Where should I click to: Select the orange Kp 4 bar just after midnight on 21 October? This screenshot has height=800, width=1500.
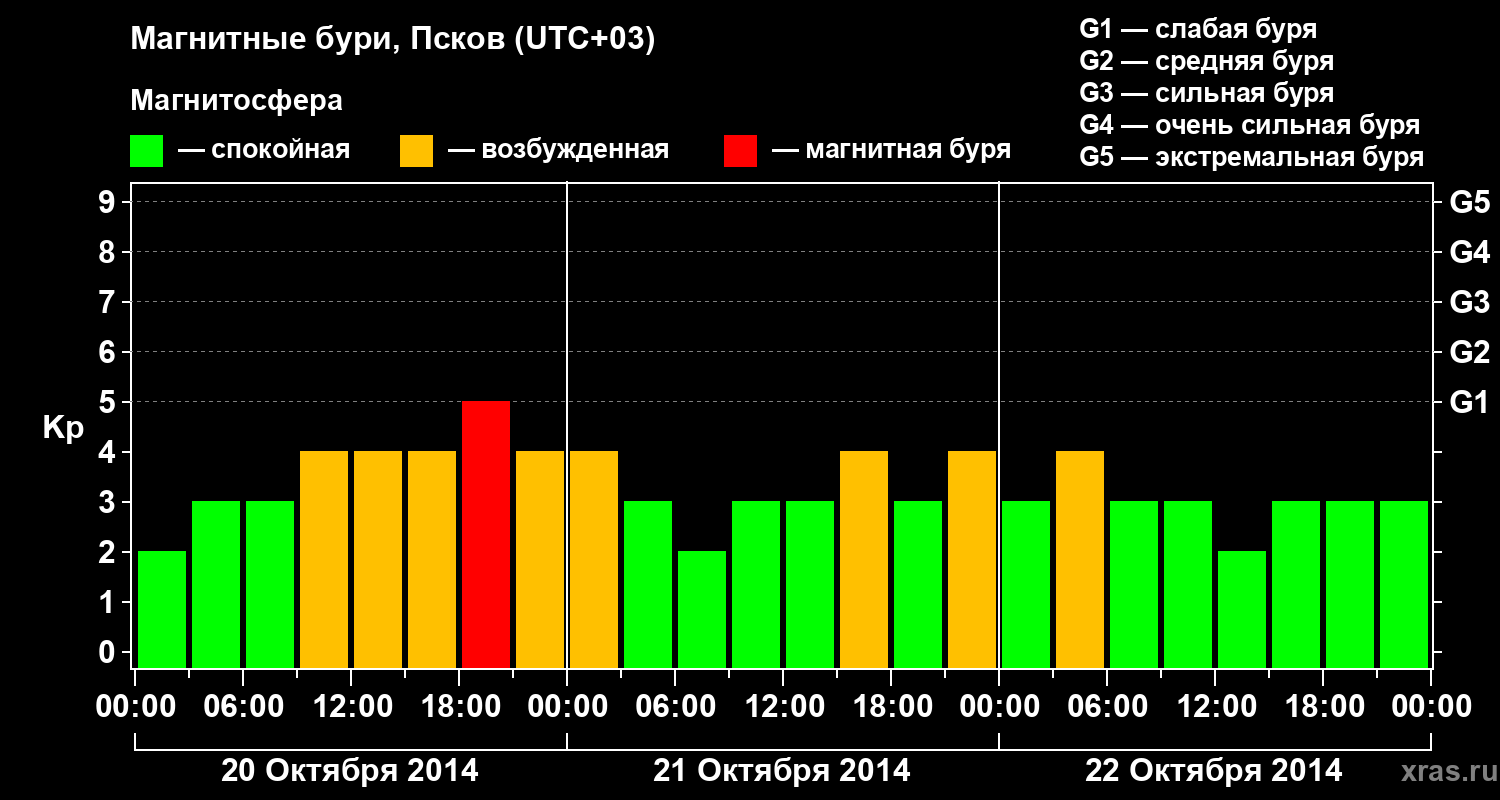coord(594,559)
